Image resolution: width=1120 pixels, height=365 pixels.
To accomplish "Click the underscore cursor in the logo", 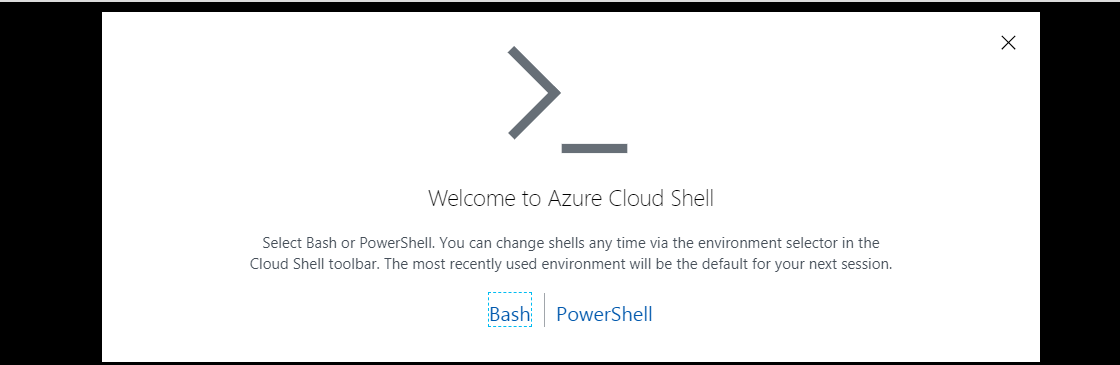I will coord(594,149).
